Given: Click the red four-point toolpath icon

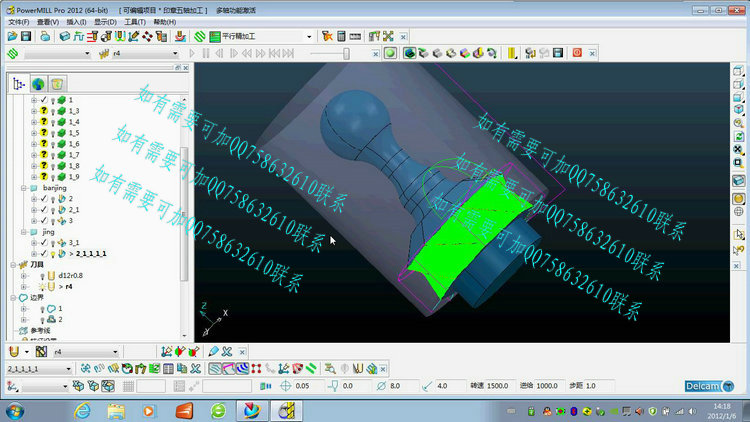Looking at the screenshot, I should click(256, 369).
